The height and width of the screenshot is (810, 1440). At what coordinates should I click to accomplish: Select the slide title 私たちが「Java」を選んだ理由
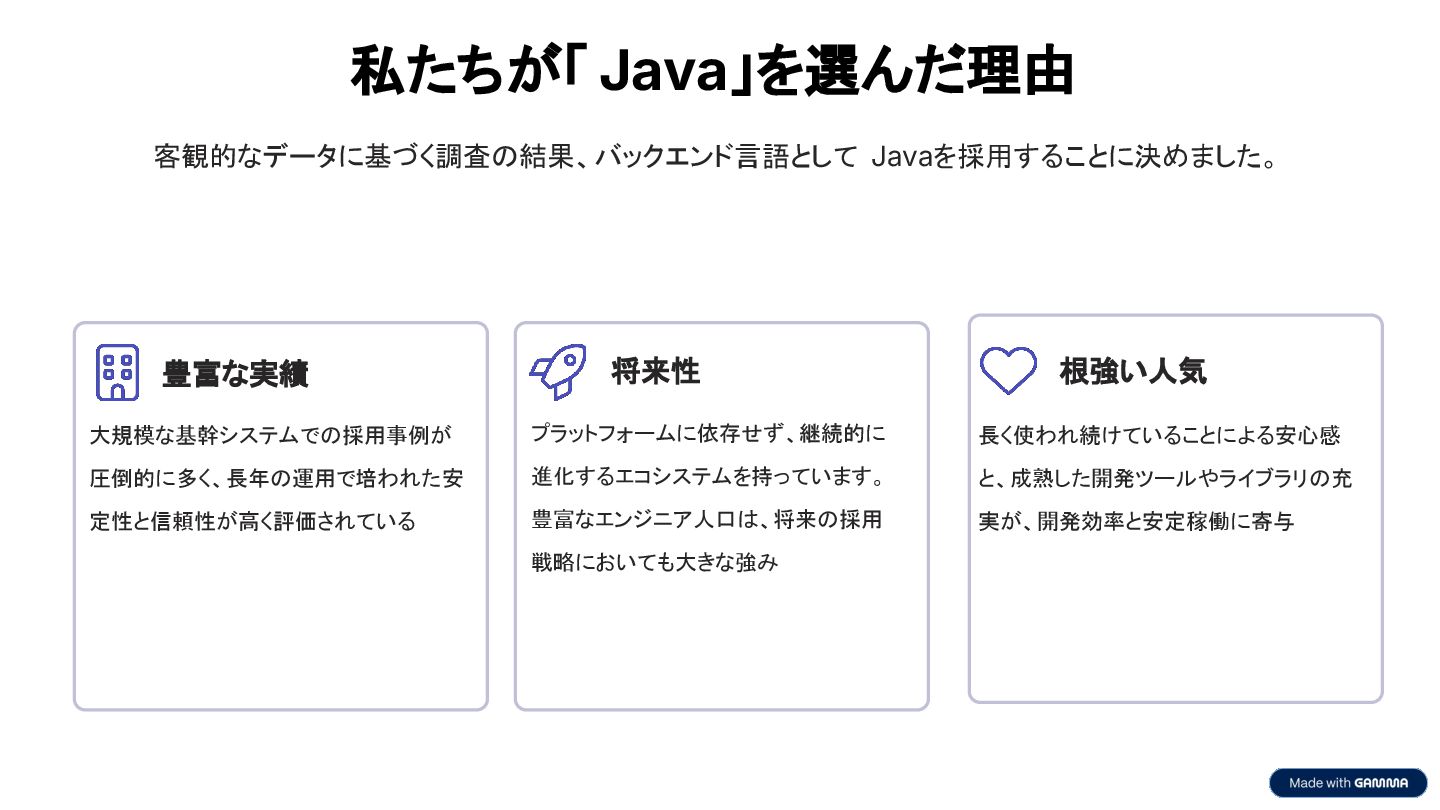tap(712, 71)
